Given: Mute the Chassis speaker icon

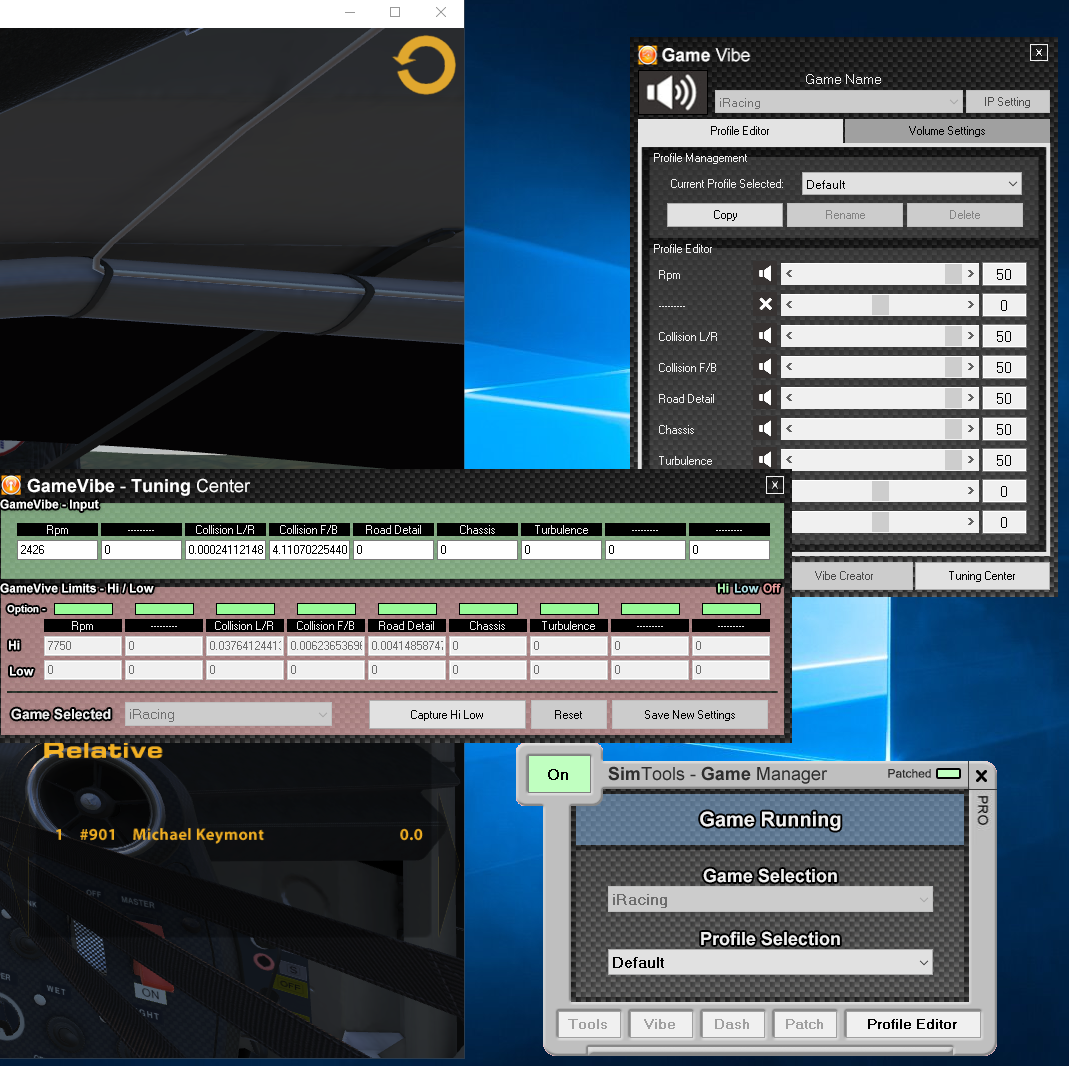Looking at the screenshot, I should click(765, 429).
